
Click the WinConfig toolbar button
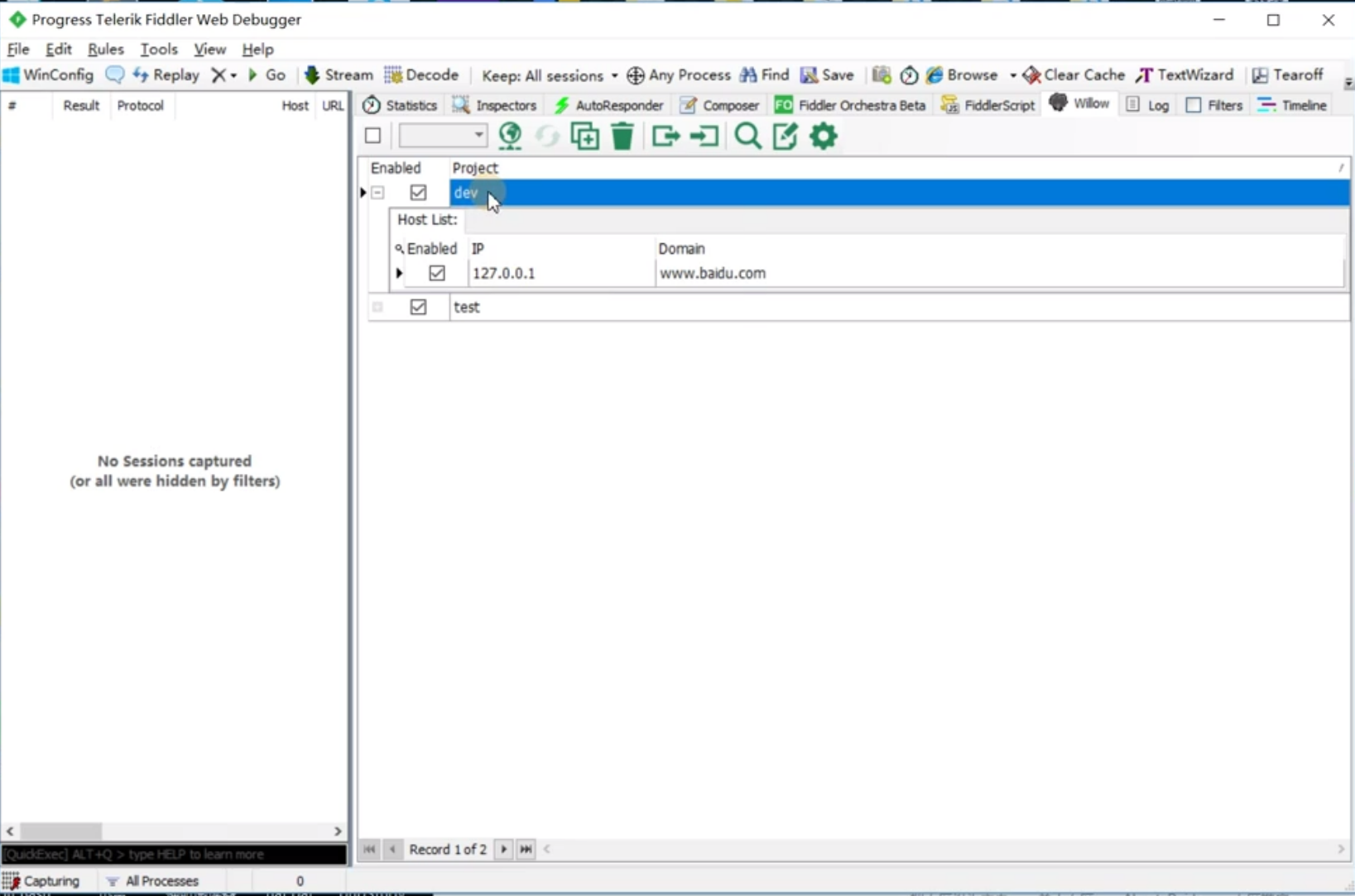48,75
